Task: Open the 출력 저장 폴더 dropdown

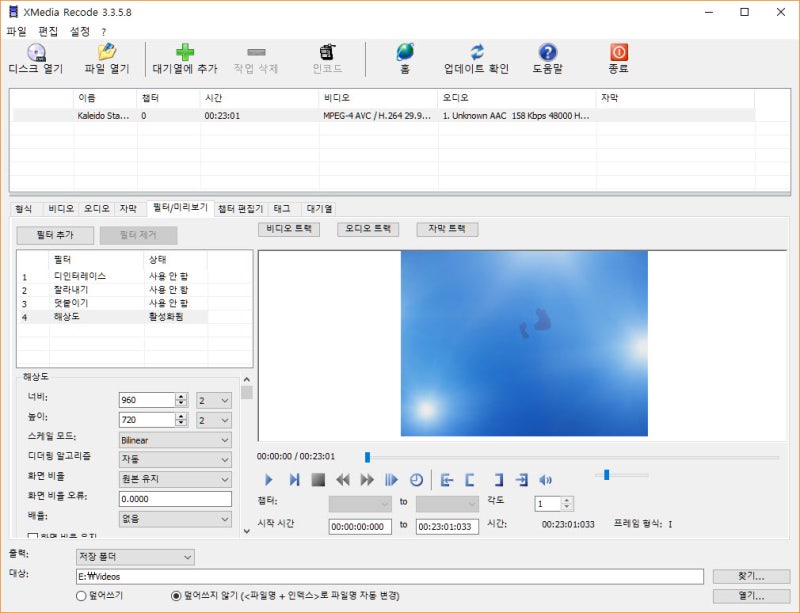Action: click(x=135, y=557)
